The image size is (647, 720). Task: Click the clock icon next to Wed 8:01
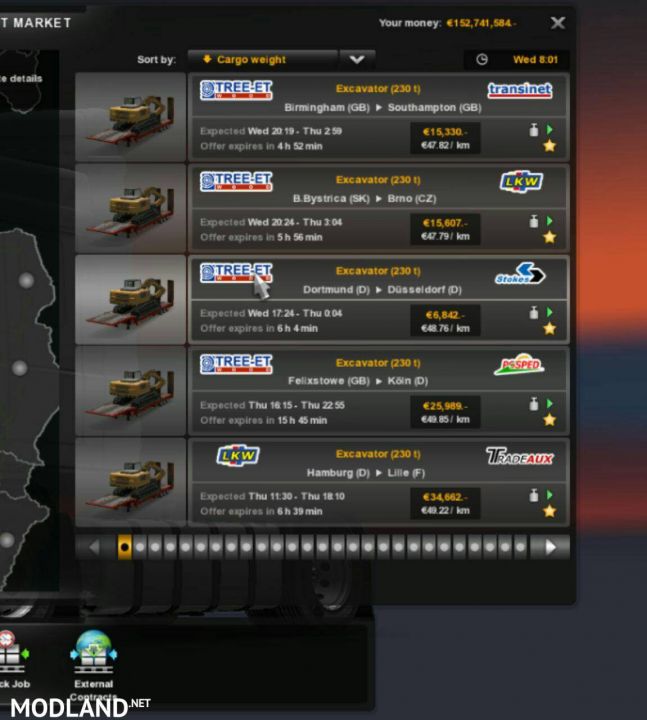pyautogui.click(x=482, y=59)
